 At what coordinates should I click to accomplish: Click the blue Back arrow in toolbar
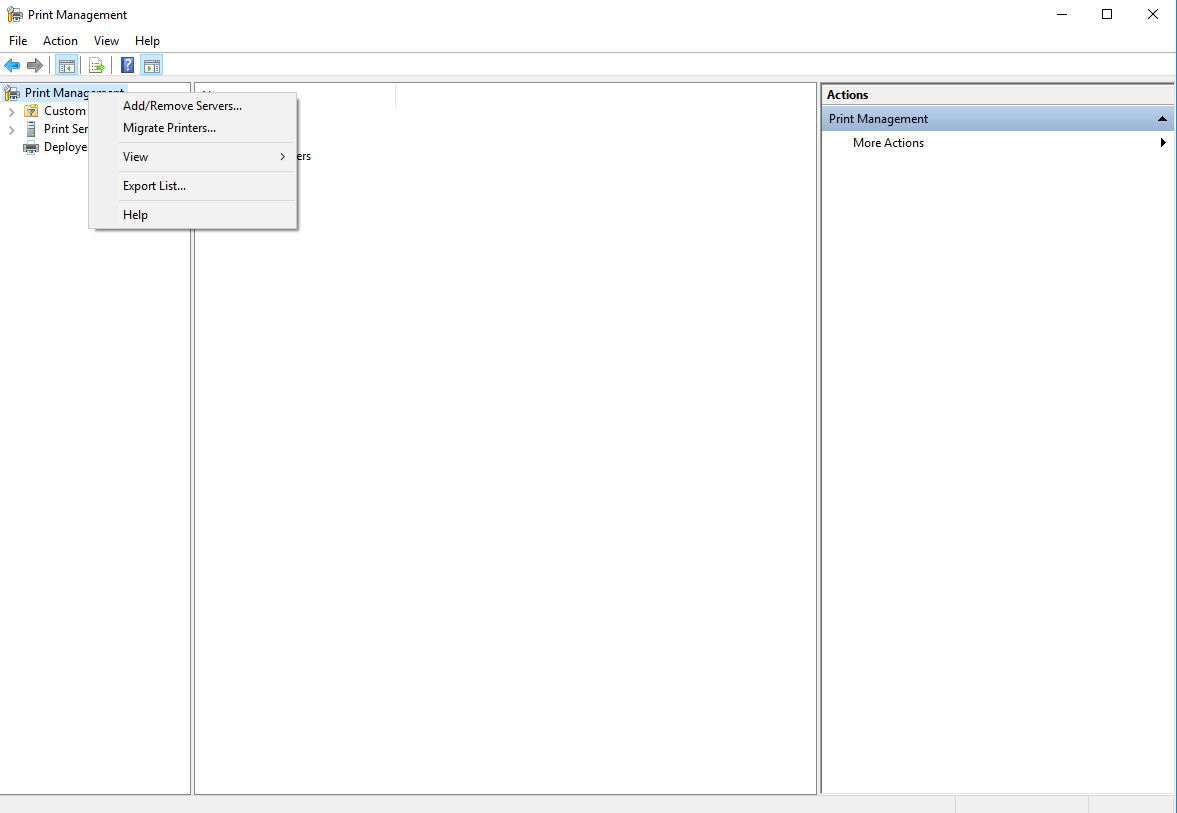coord(12,65)
